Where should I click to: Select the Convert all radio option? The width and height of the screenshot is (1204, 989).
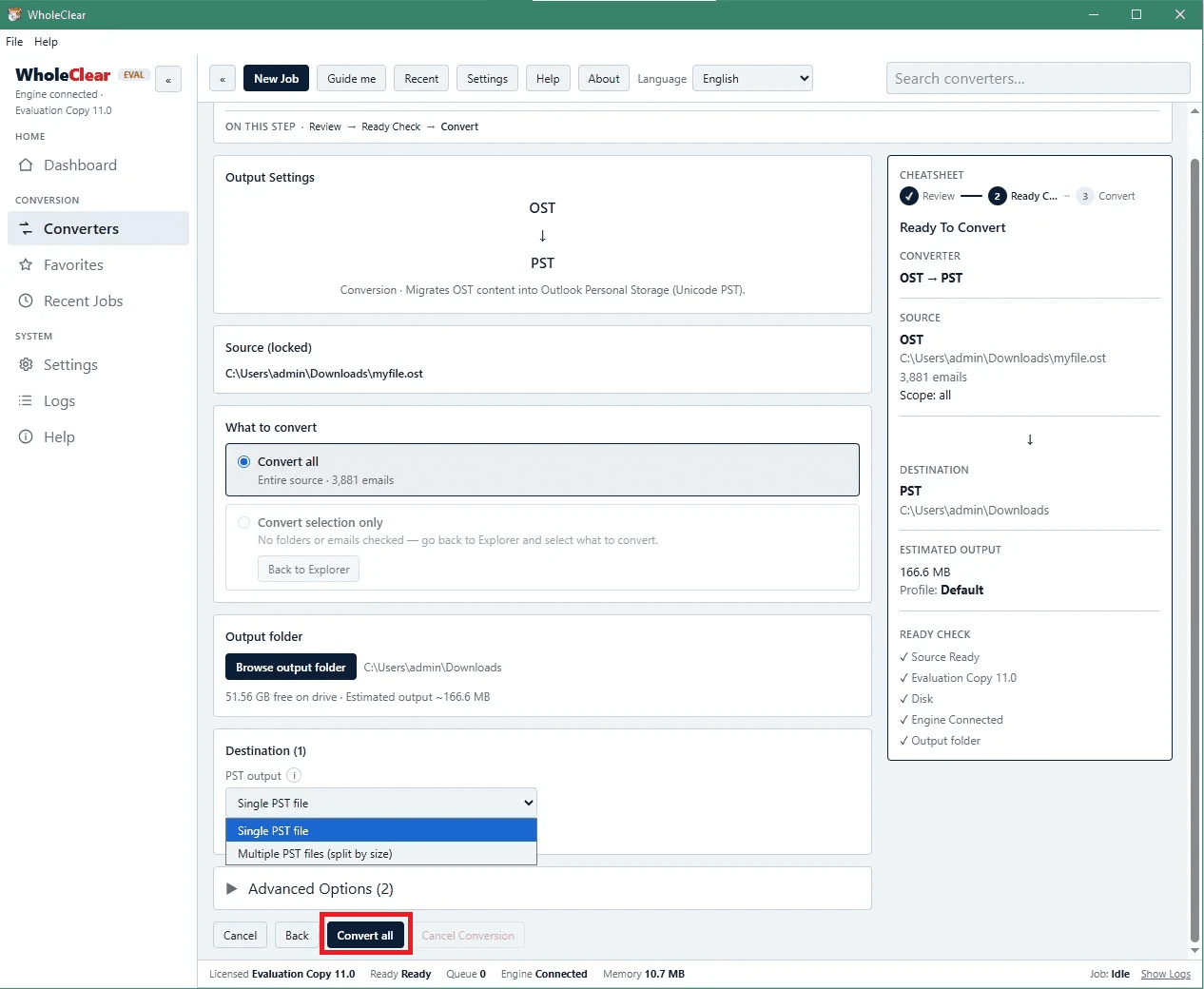244,462
